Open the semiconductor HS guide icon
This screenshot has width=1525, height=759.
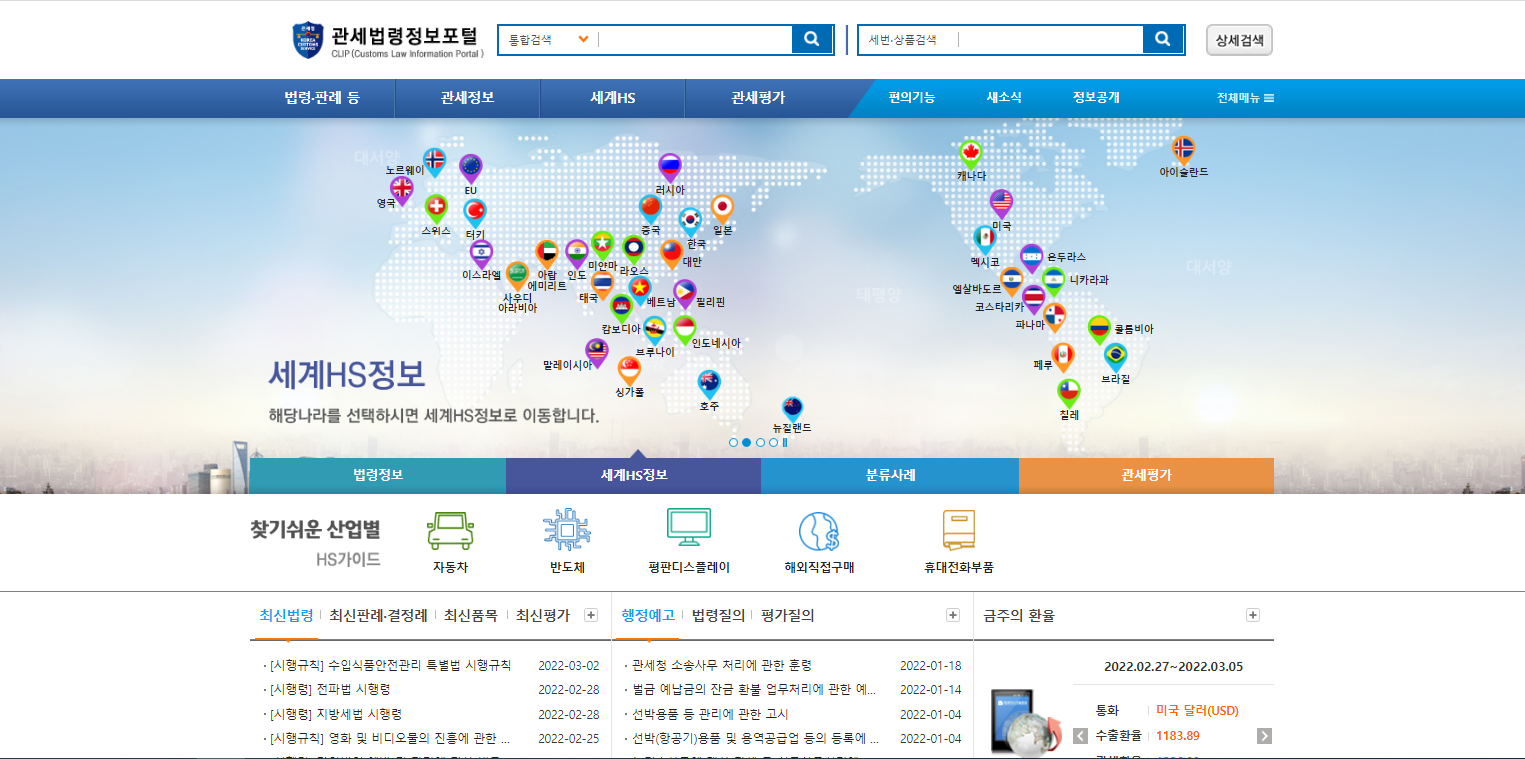(x=566, y=530)
